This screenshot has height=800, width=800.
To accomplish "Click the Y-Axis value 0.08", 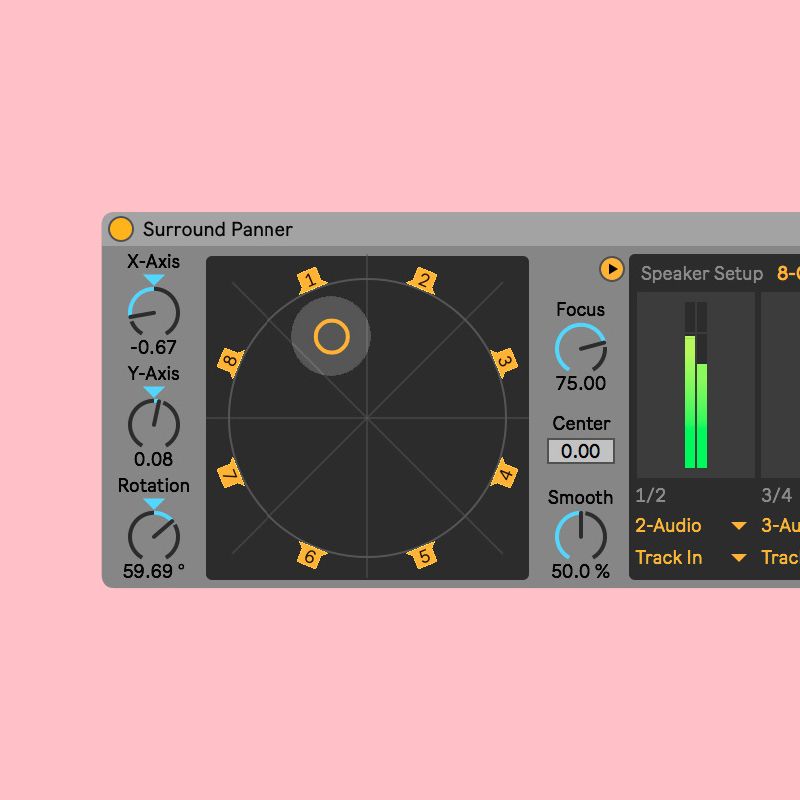I will (x=154, y=459).
